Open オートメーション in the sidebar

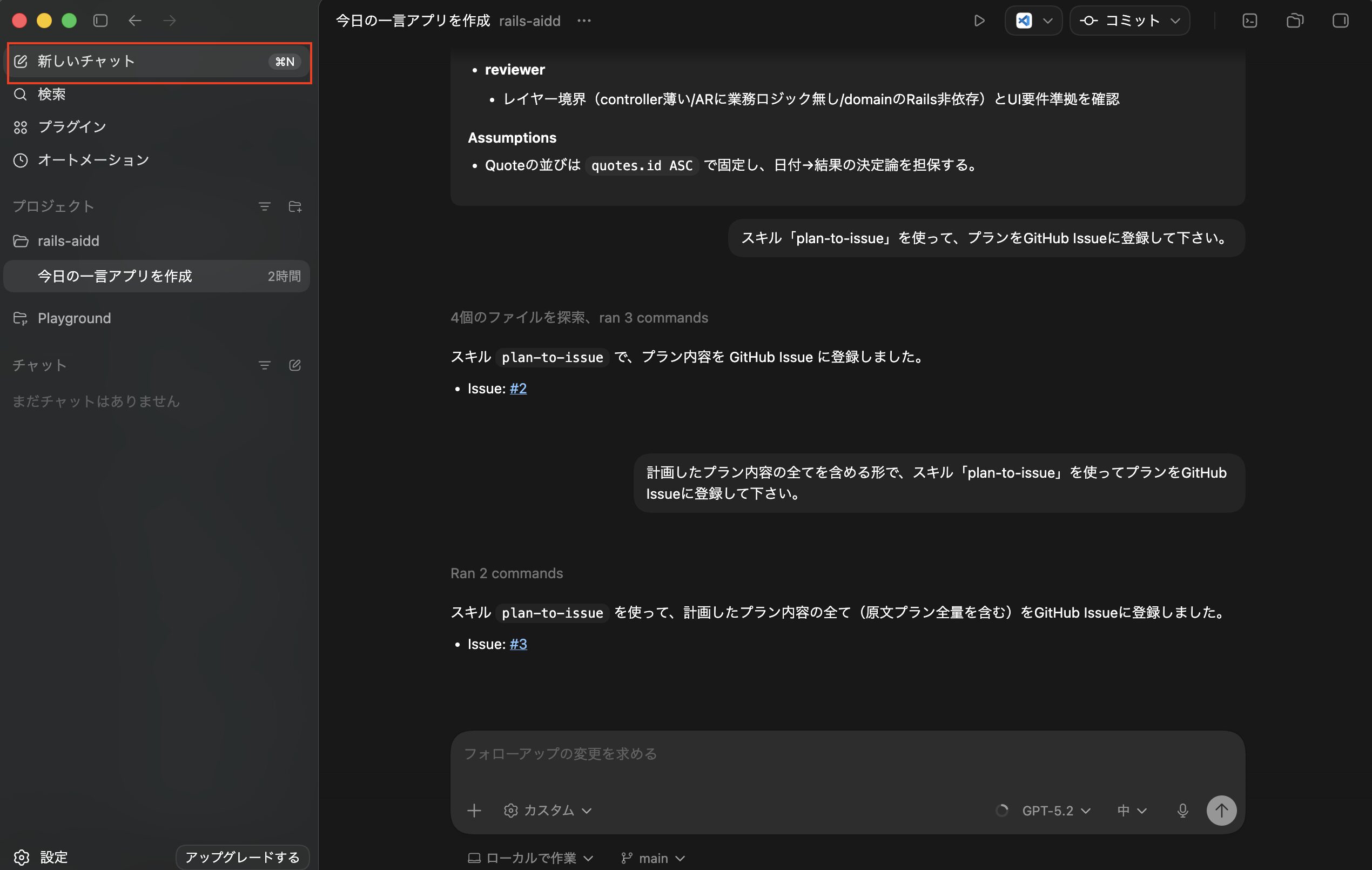[x=93, y=159]
